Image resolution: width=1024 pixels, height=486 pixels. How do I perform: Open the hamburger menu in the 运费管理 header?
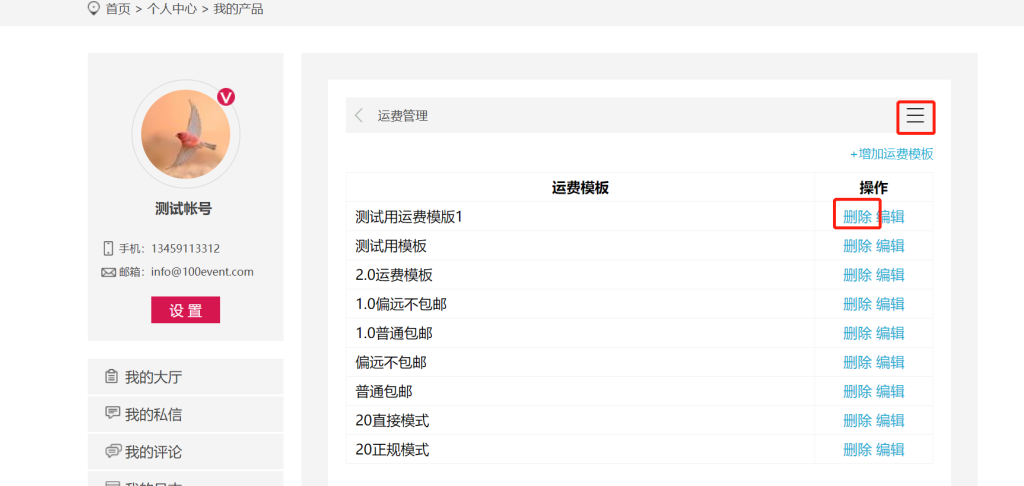pos(915,116)
